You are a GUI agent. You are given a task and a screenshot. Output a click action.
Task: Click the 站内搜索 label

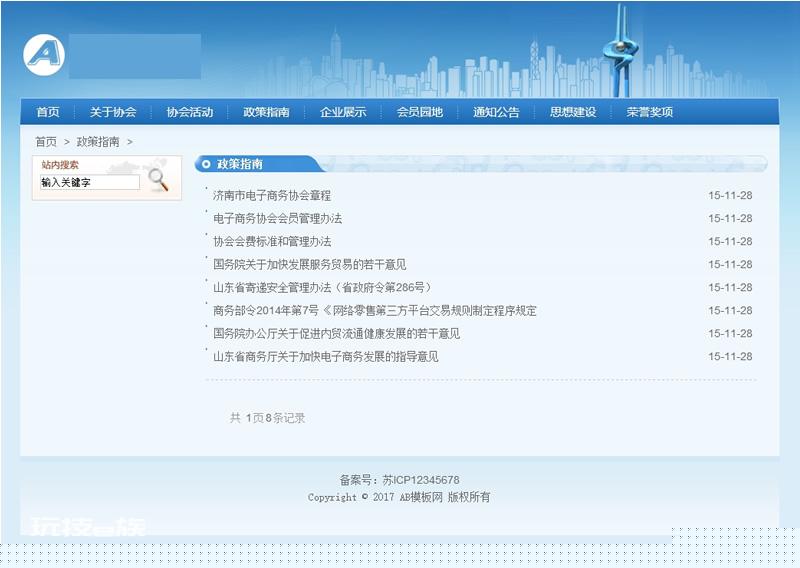60,165
